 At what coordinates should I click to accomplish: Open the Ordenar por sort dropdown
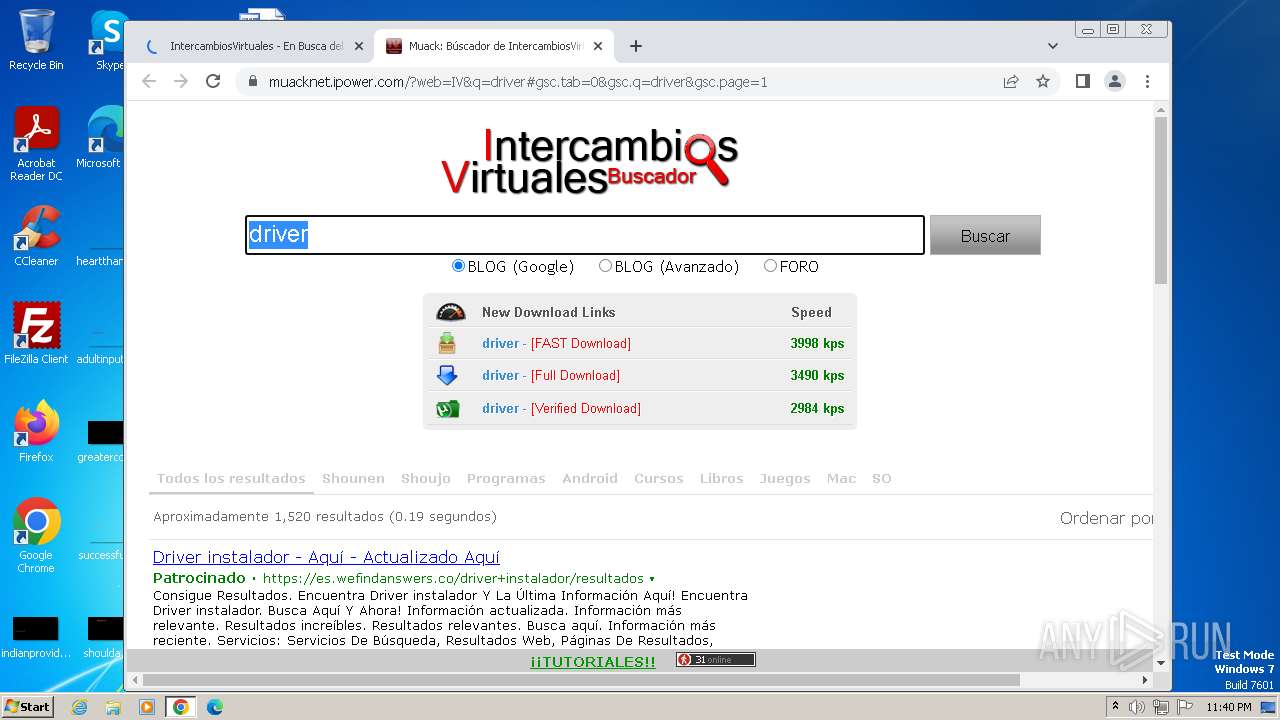click(1106, 518)
